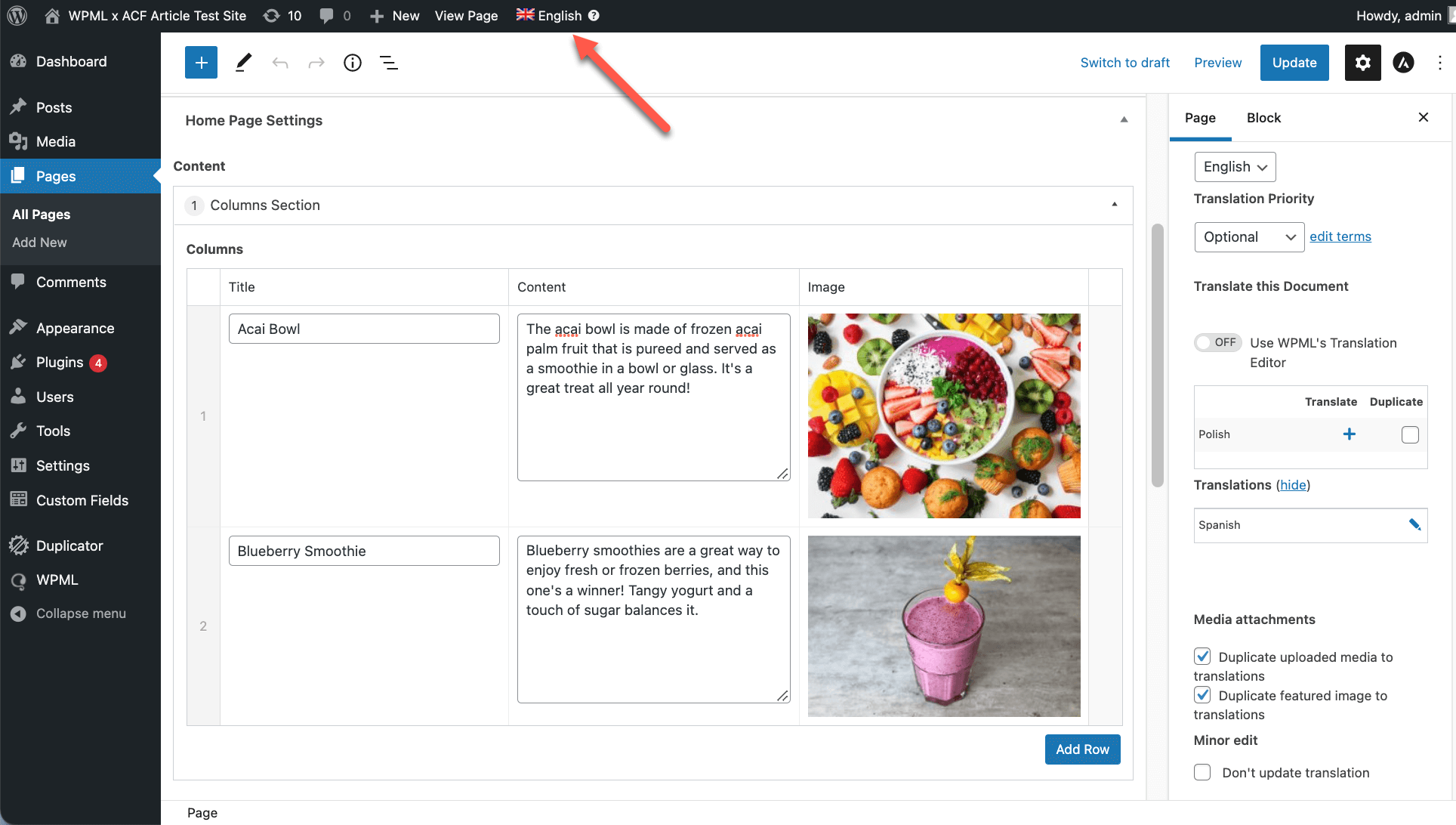
Task: Click the edit terms link
Action: pos(1340,236)
